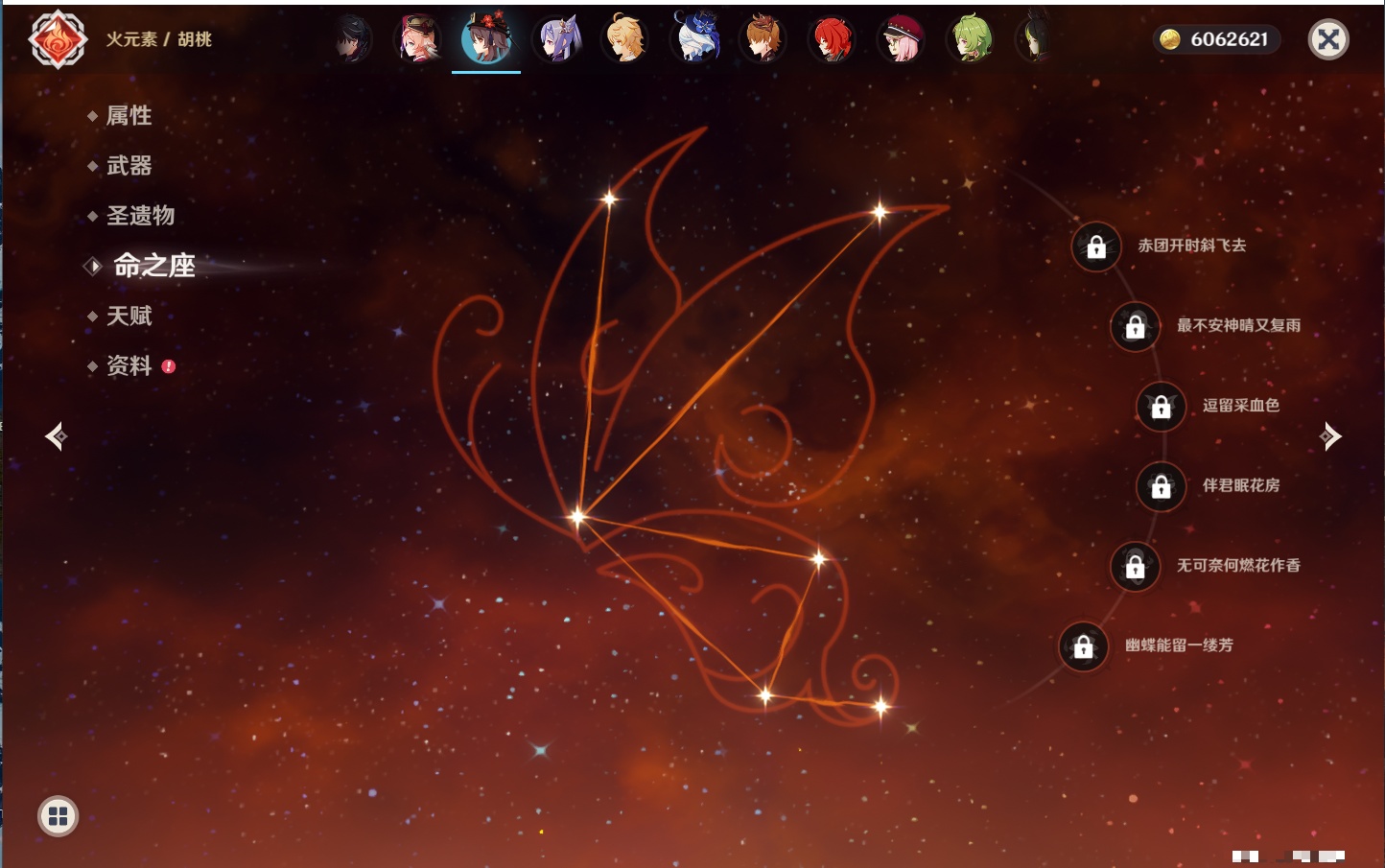Click the top-right star of butterfly constellation
The image size is (1385, 868).
coord(880,212)
